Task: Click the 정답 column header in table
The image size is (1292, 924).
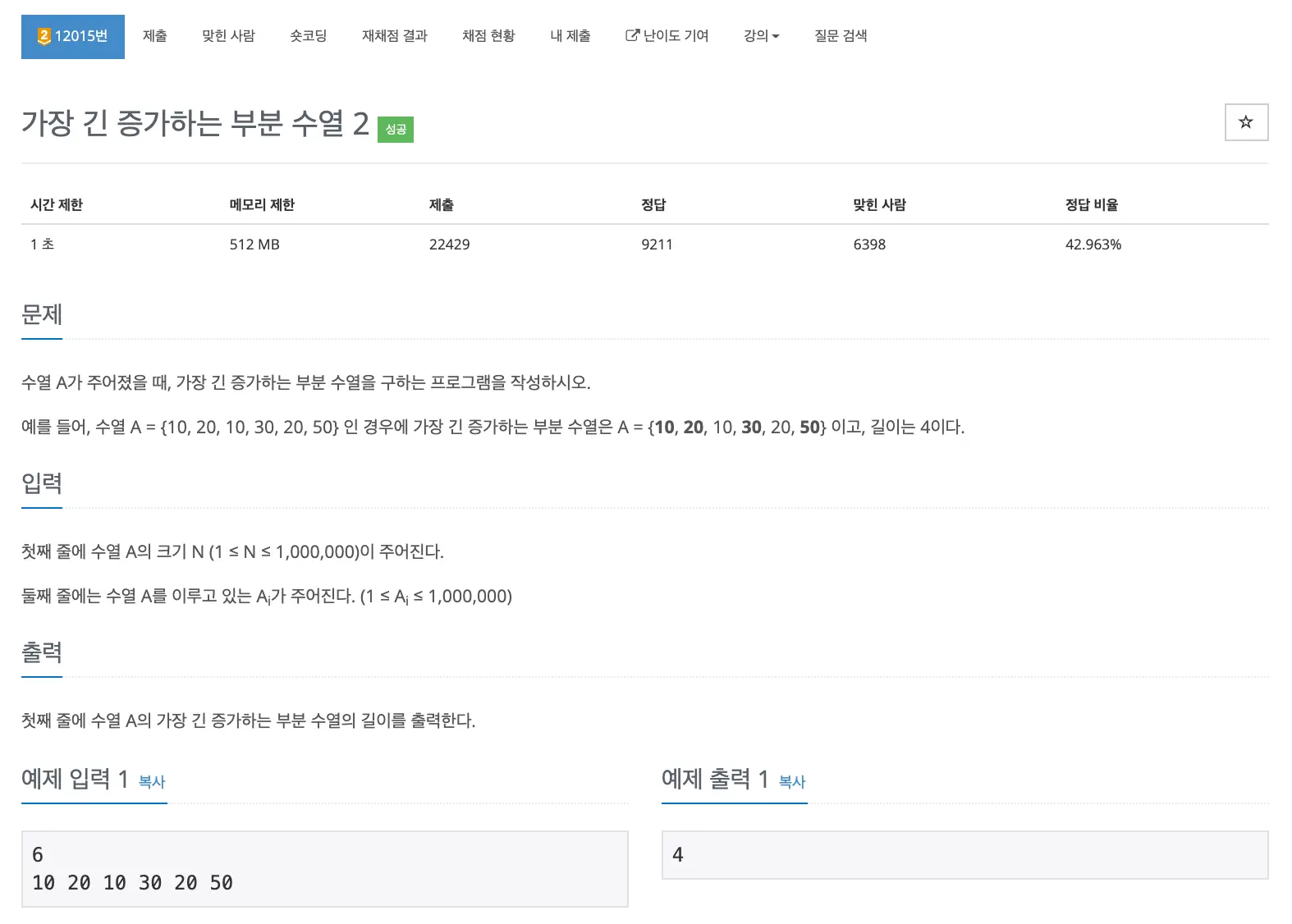Action: 653,205
